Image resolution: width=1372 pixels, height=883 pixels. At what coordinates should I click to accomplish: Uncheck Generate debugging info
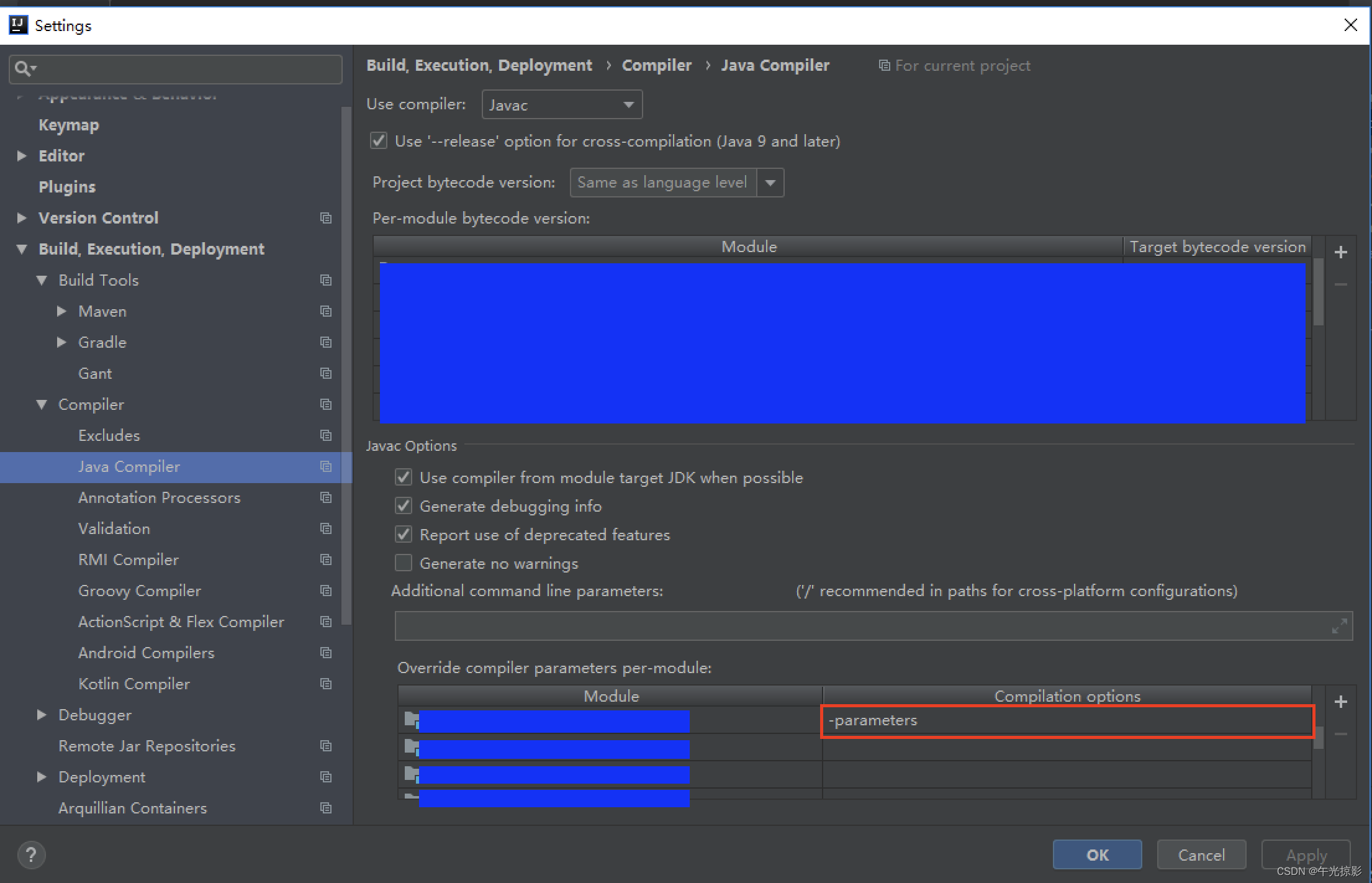click(x=404, y=506)
